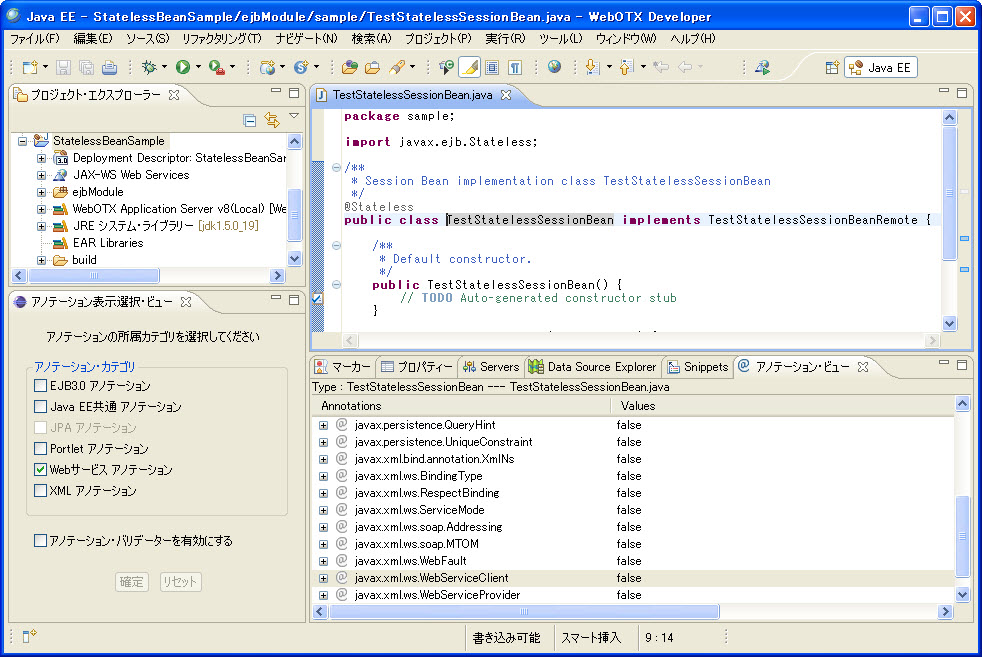Click the Print icon in toolbar
The image size is (982, 657).
pyautogui.click(x=109, y=67)
